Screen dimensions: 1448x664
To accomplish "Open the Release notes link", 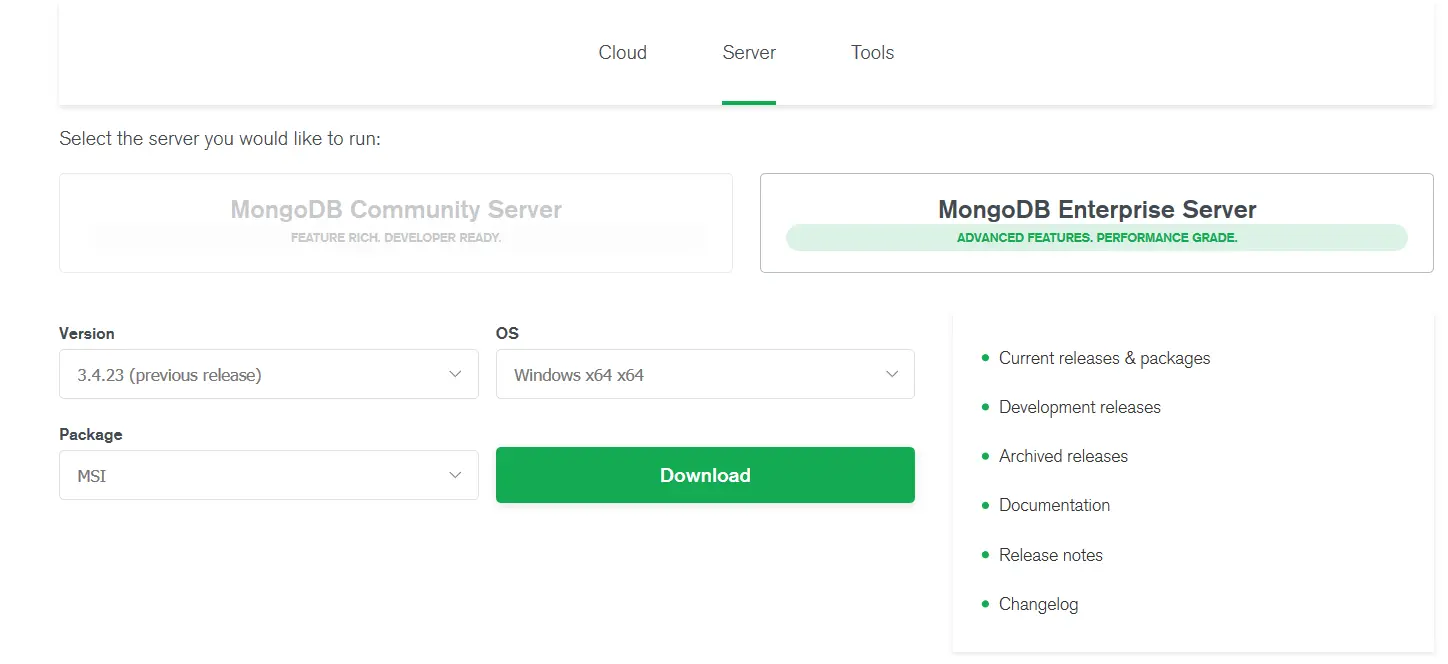I will click(x=1051, y=555).
